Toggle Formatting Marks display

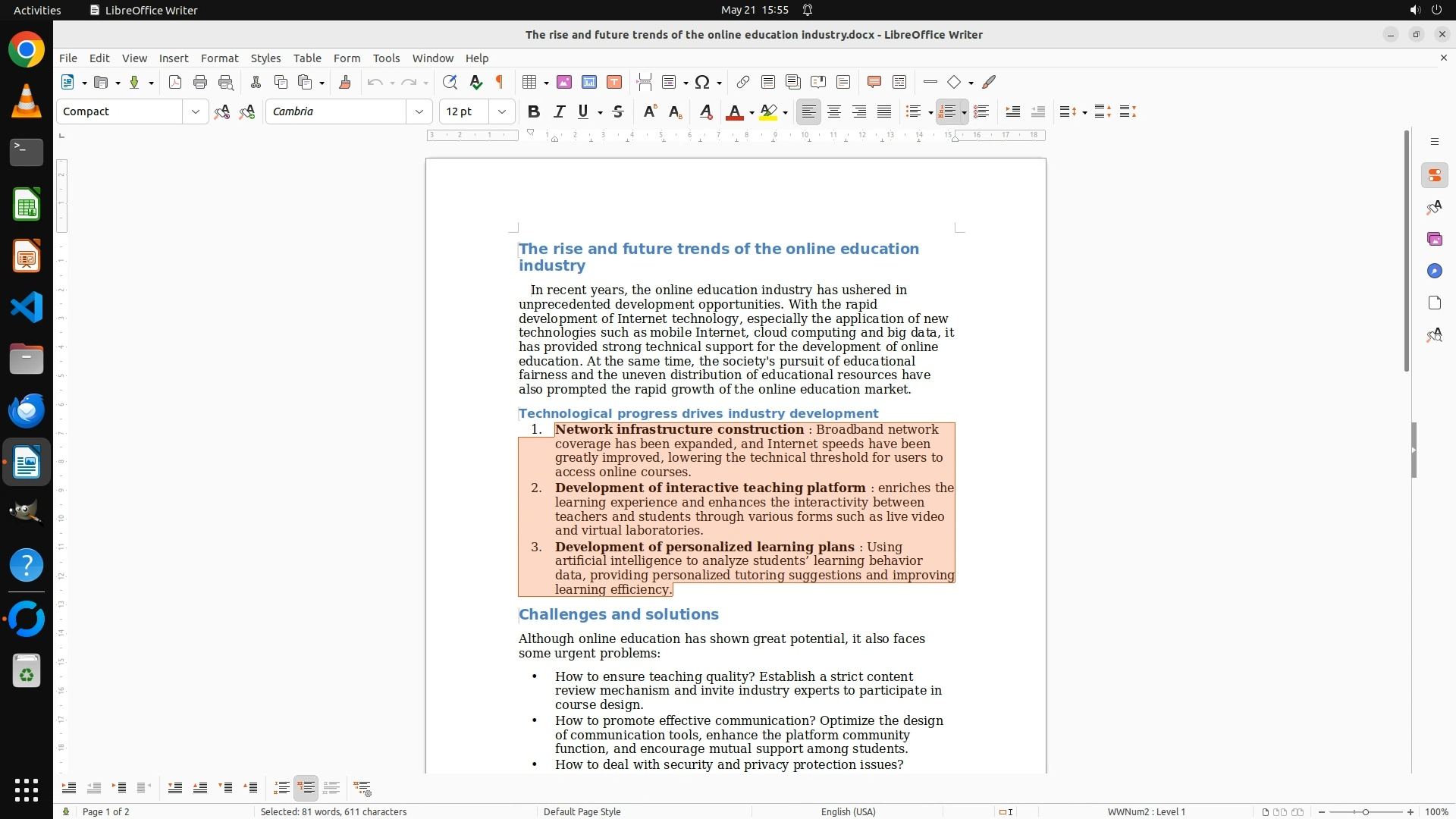500,82
